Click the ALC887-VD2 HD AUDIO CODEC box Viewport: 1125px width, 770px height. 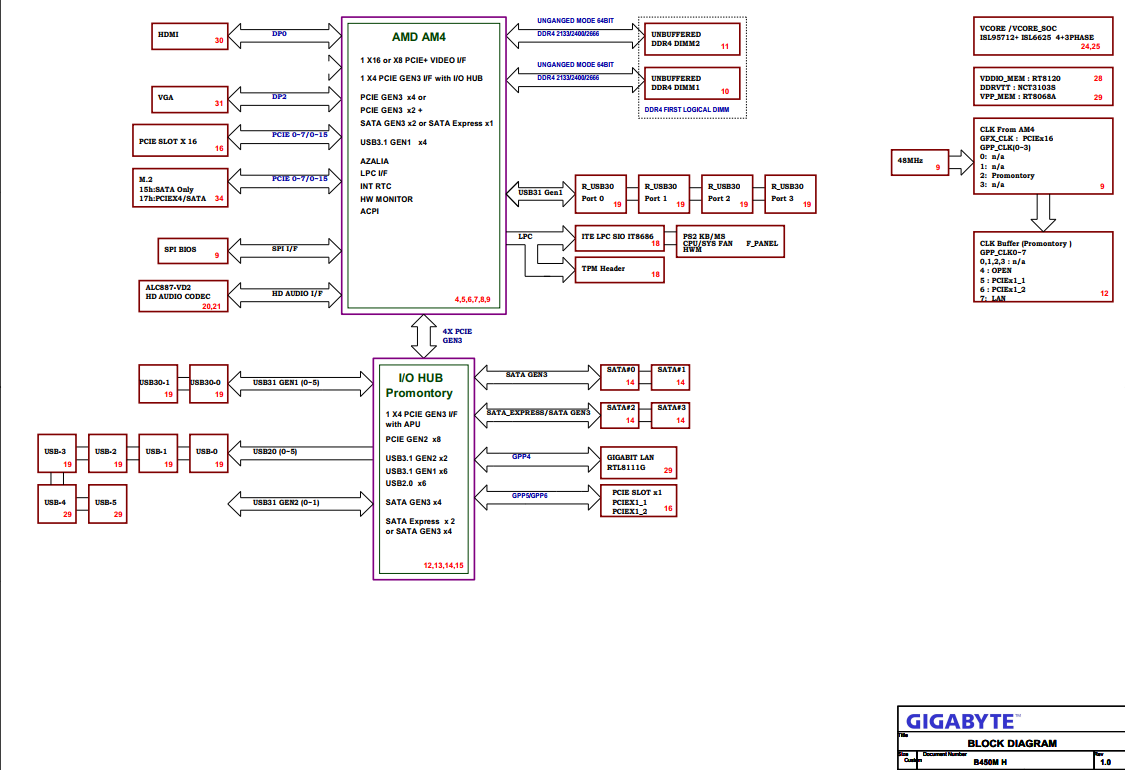pos(183,296)
